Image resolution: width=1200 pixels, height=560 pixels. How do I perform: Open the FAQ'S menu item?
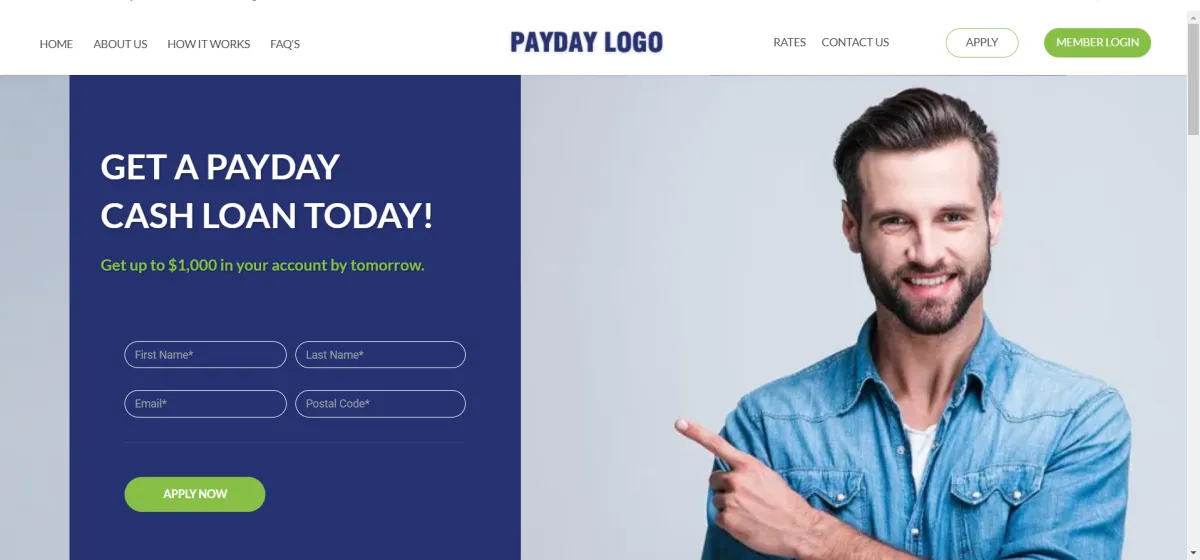[x=285, y=44]
